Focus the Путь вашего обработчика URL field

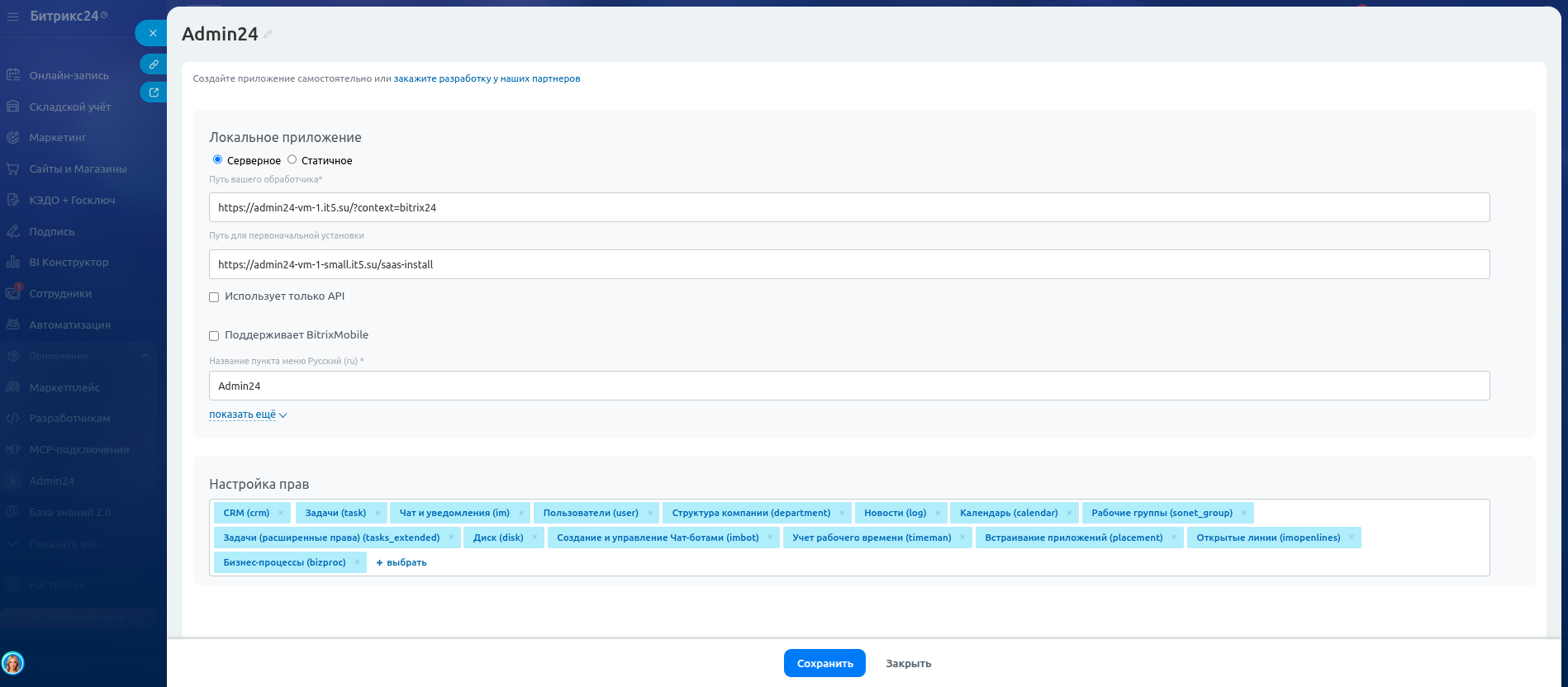849,207
